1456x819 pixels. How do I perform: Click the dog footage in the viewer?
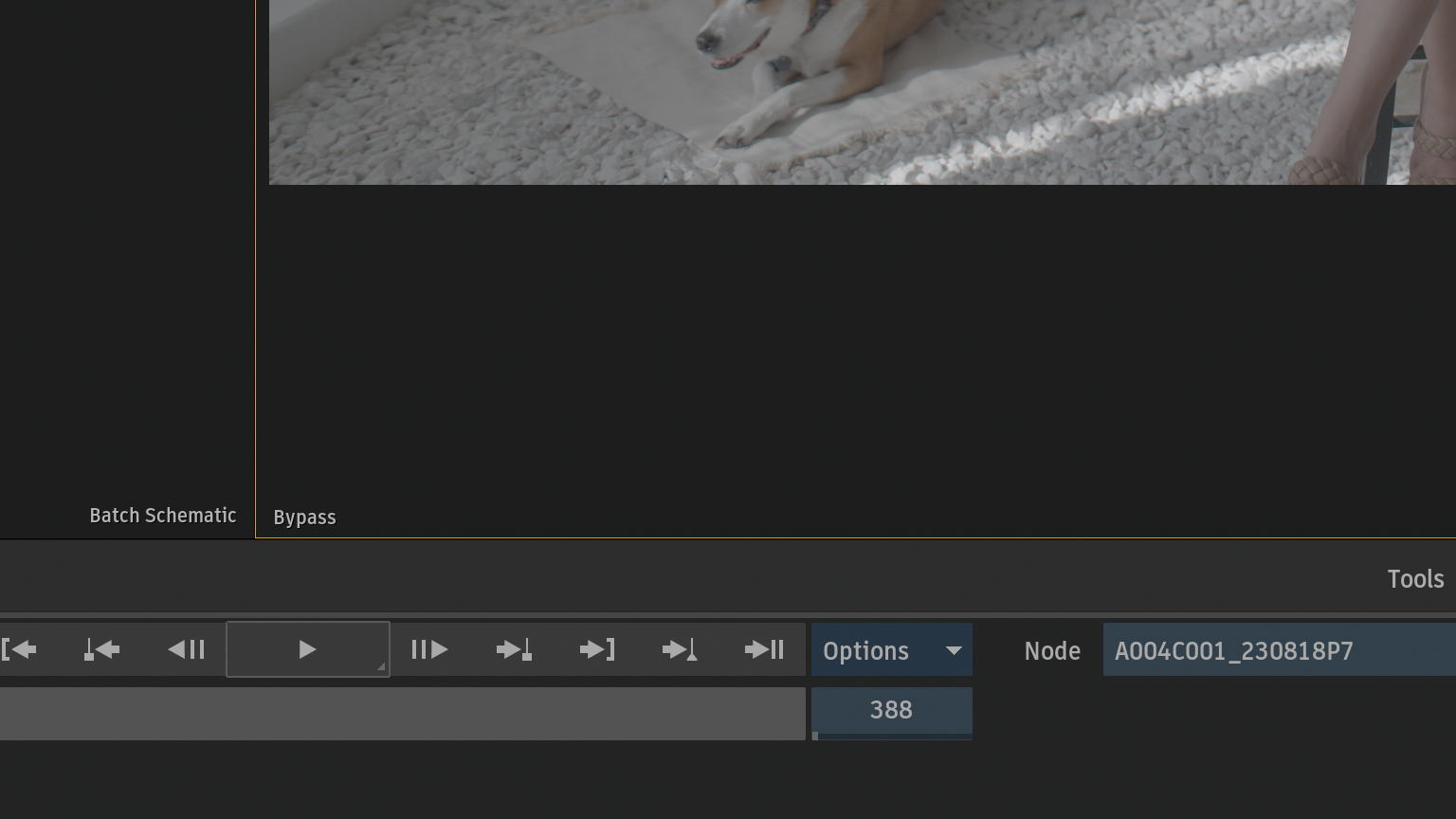pos(863,92)
